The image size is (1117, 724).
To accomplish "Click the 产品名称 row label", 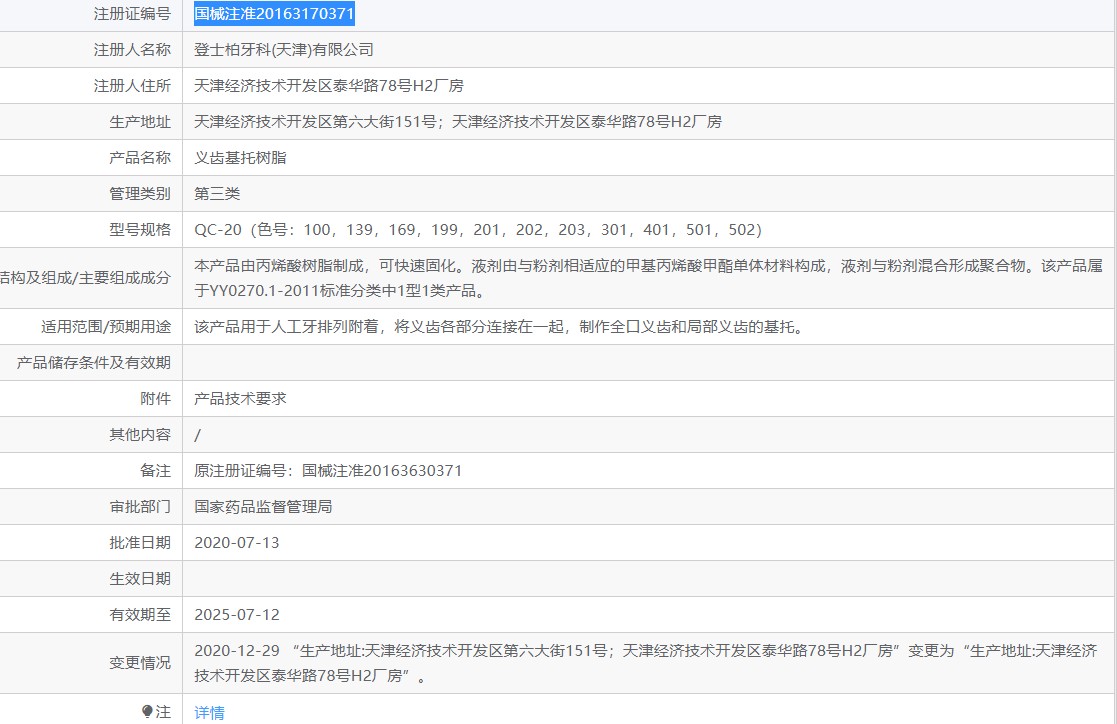I will (x=140, y=157).
